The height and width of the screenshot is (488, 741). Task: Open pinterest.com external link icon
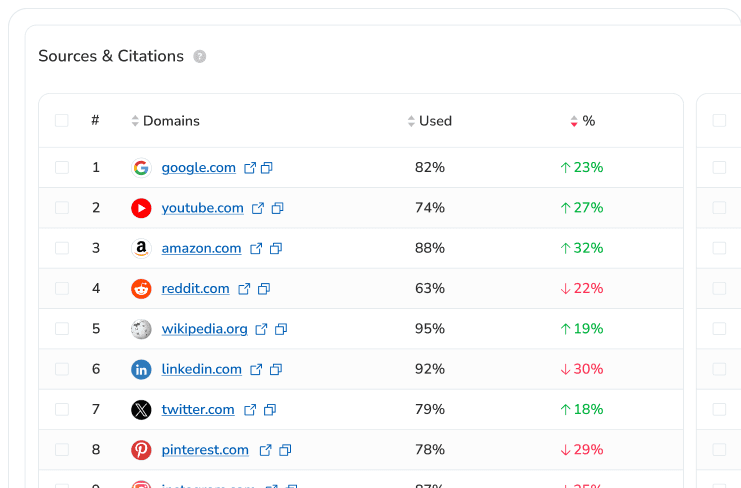[x=266, y=450]
